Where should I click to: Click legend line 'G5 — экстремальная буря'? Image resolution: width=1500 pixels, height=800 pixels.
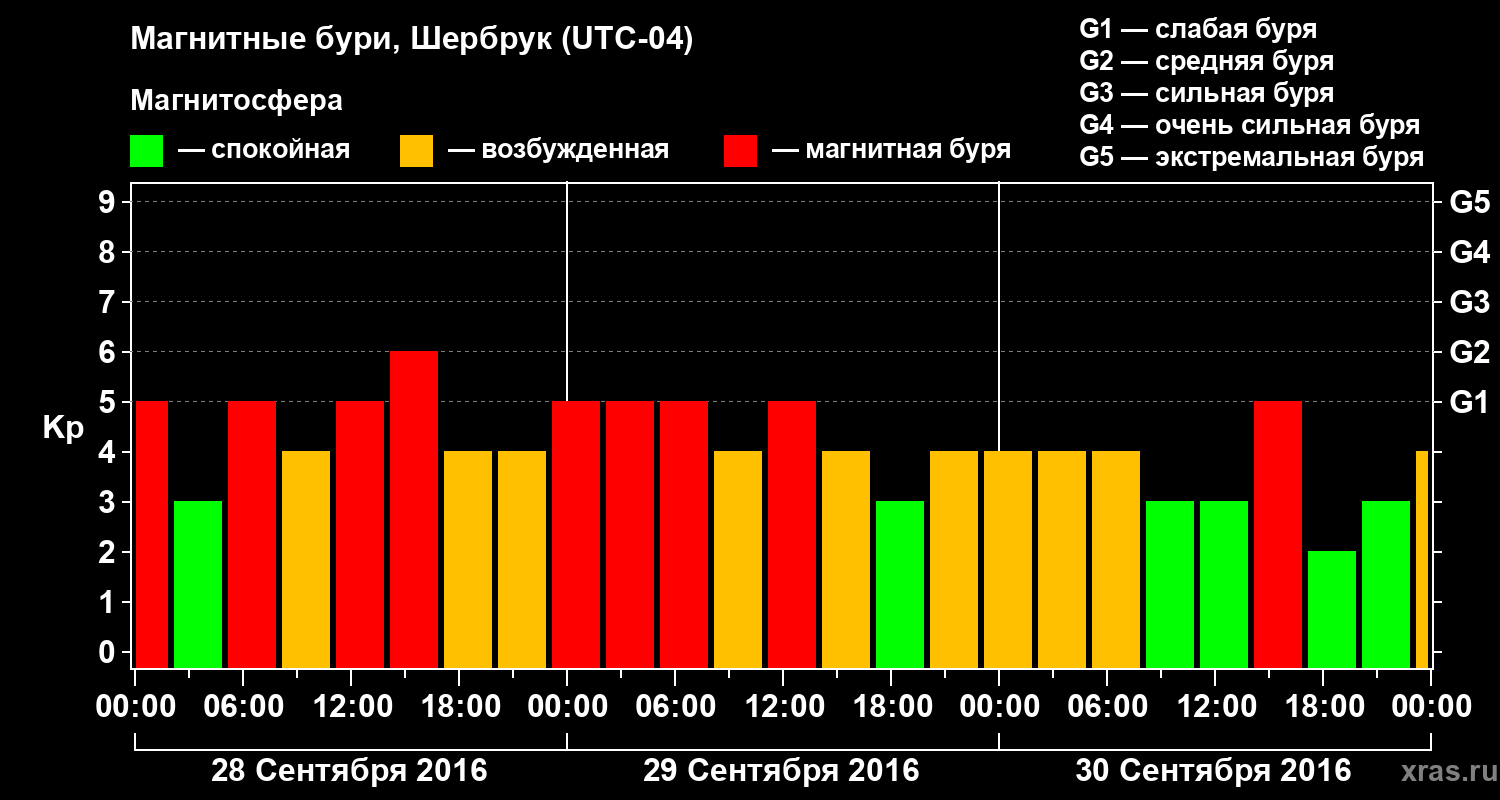[1252, 157]
